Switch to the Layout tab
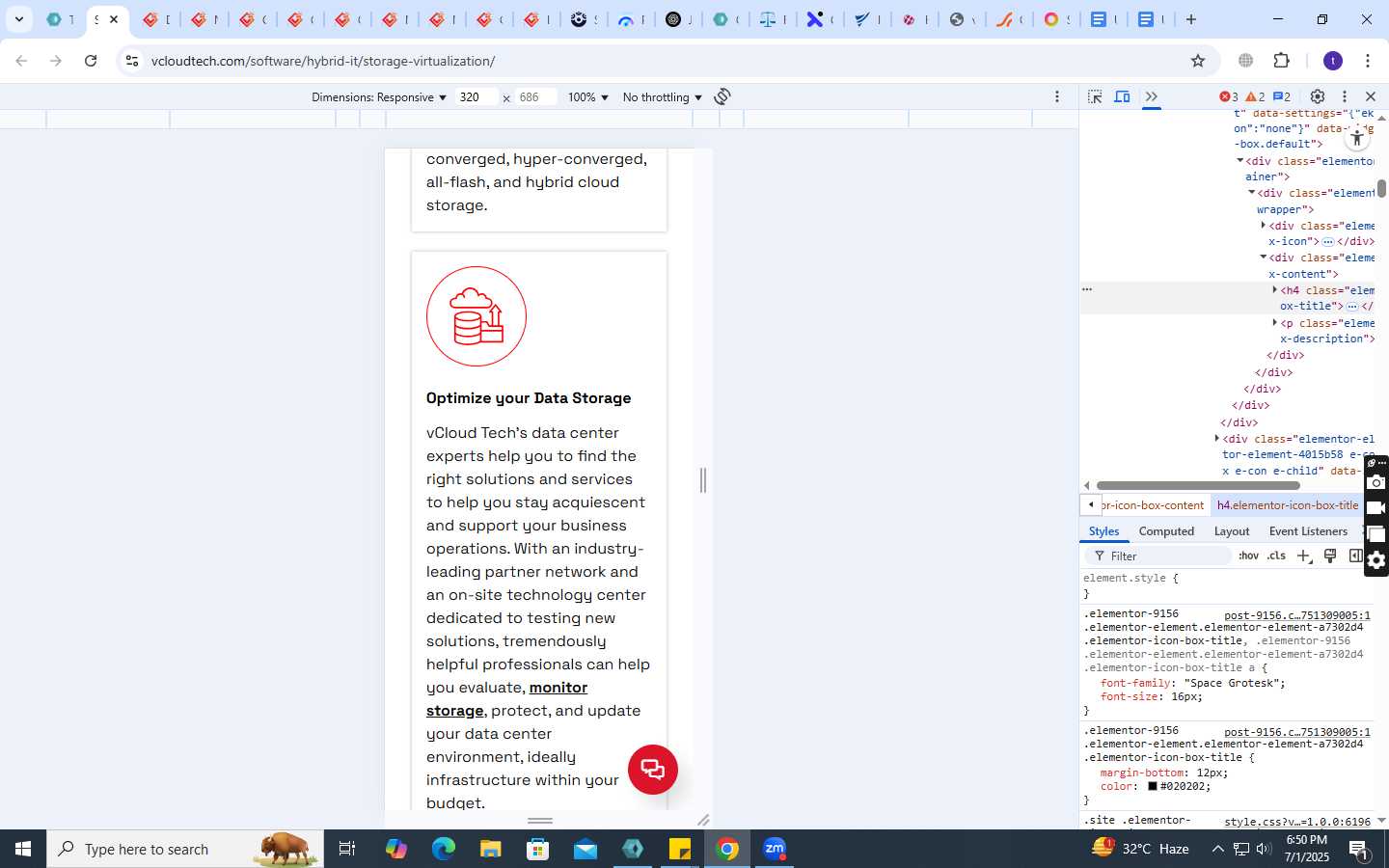Screen dimensions: 1389x868 pos(1232,531)
